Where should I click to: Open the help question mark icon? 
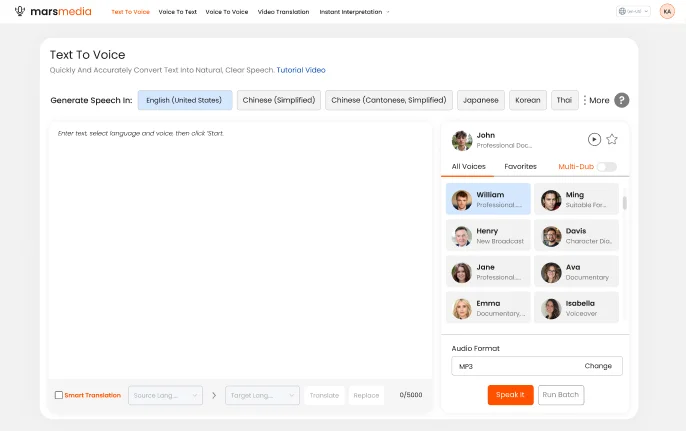pos(621,100)
